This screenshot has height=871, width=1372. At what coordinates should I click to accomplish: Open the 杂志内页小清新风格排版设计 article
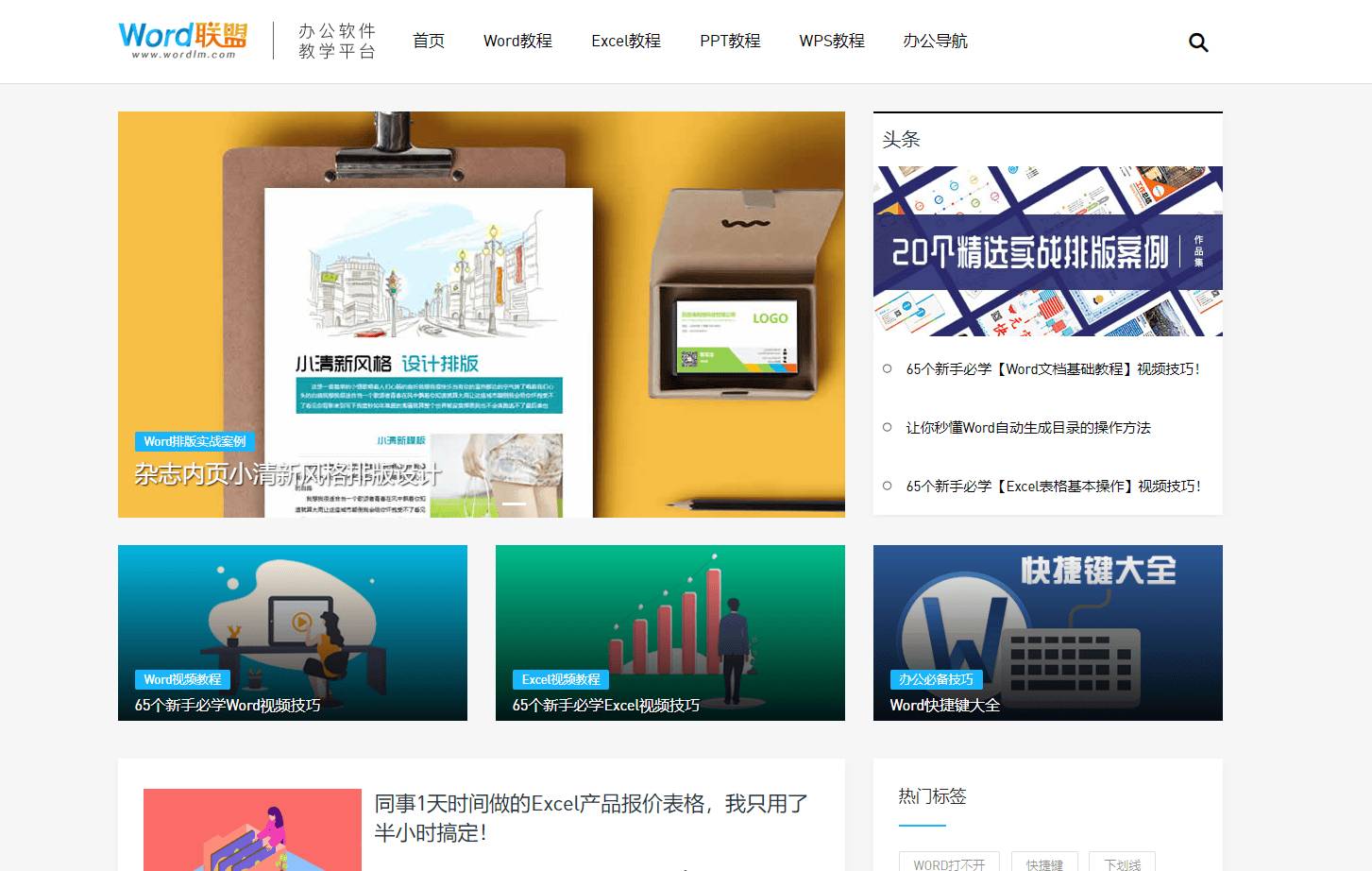coord(287,474)
